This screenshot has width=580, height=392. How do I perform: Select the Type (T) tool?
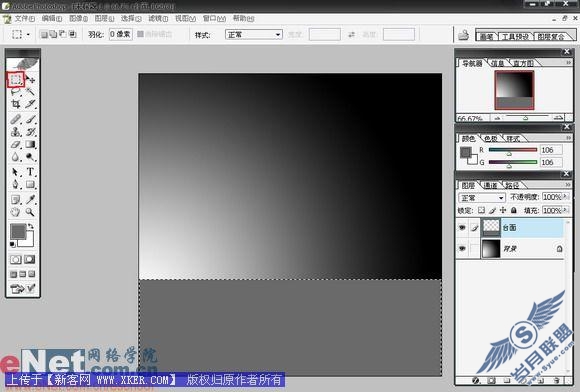30,172
